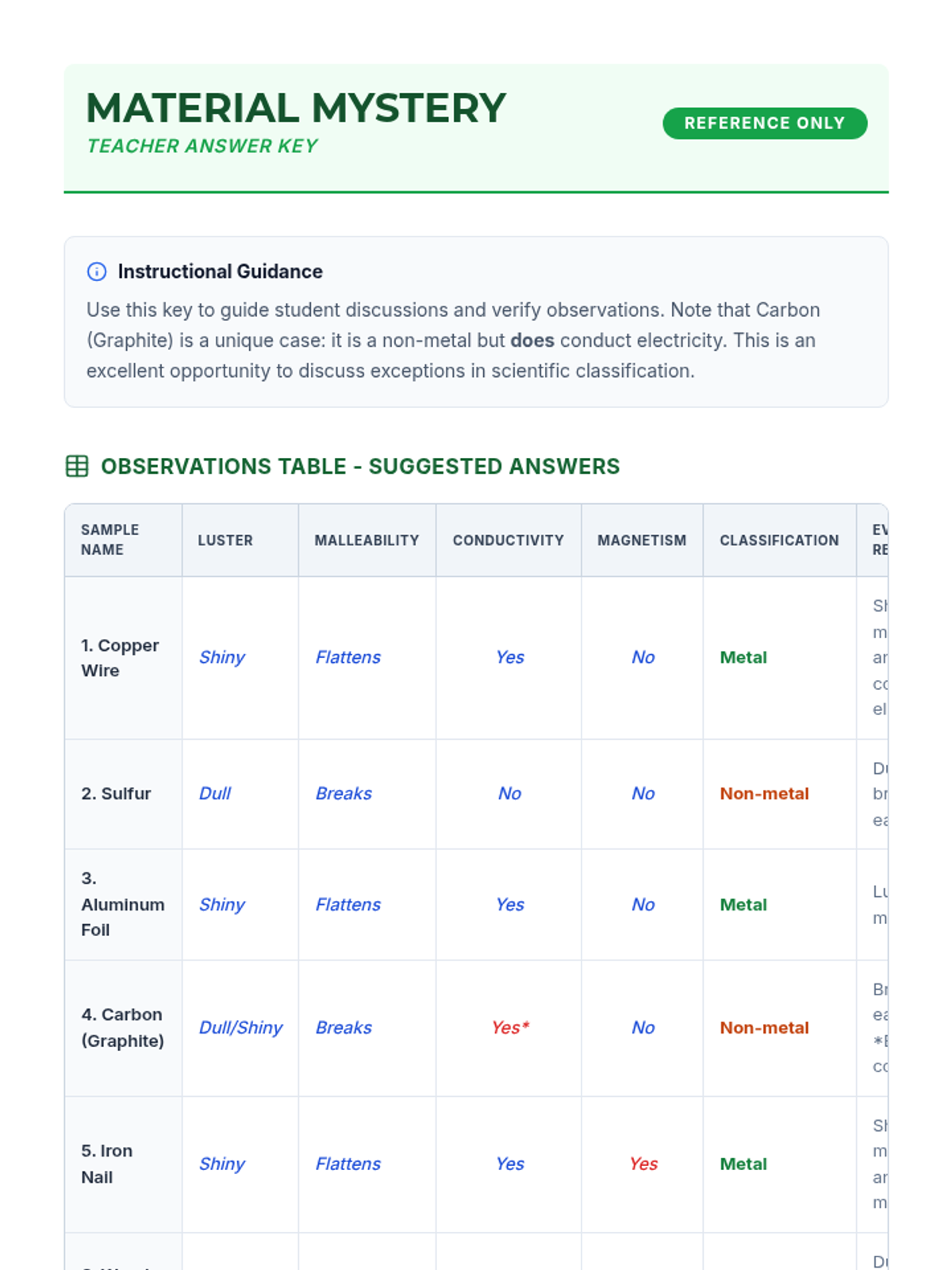Click the table icon beside Observations Table
952x1270 pixels.
click(77, 466)
